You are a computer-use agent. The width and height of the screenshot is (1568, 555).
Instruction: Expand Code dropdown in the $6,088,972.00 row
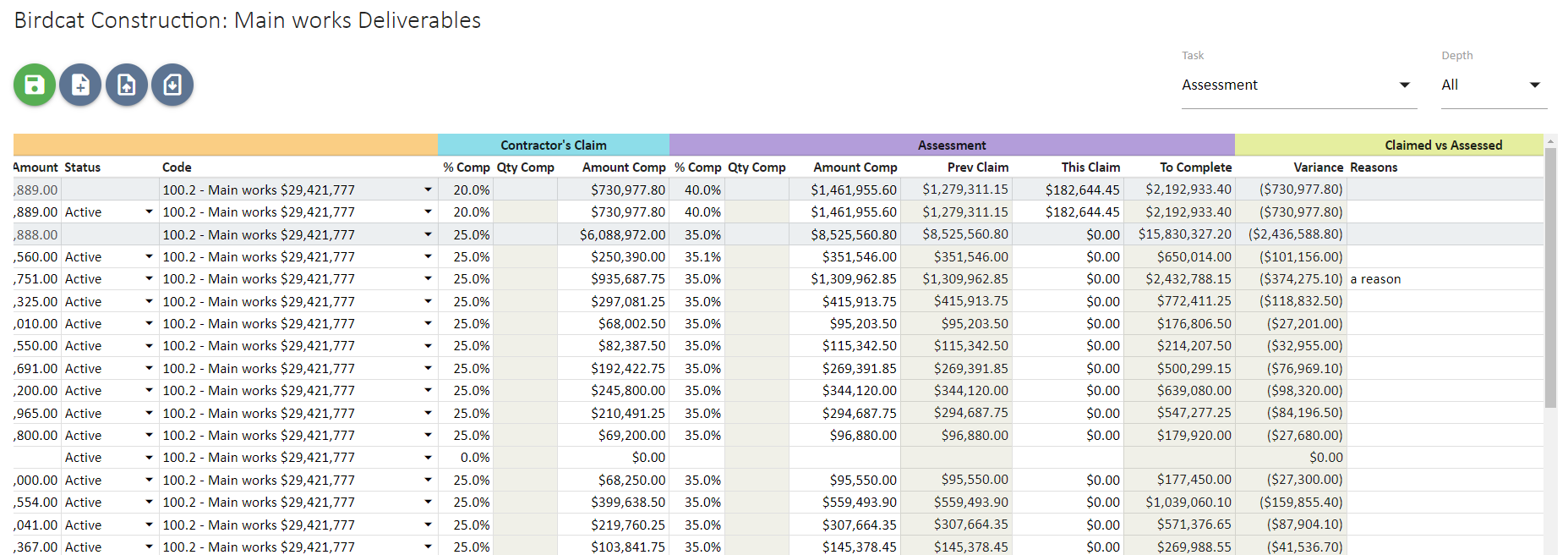pyautogui.click(x=428, y=235)
